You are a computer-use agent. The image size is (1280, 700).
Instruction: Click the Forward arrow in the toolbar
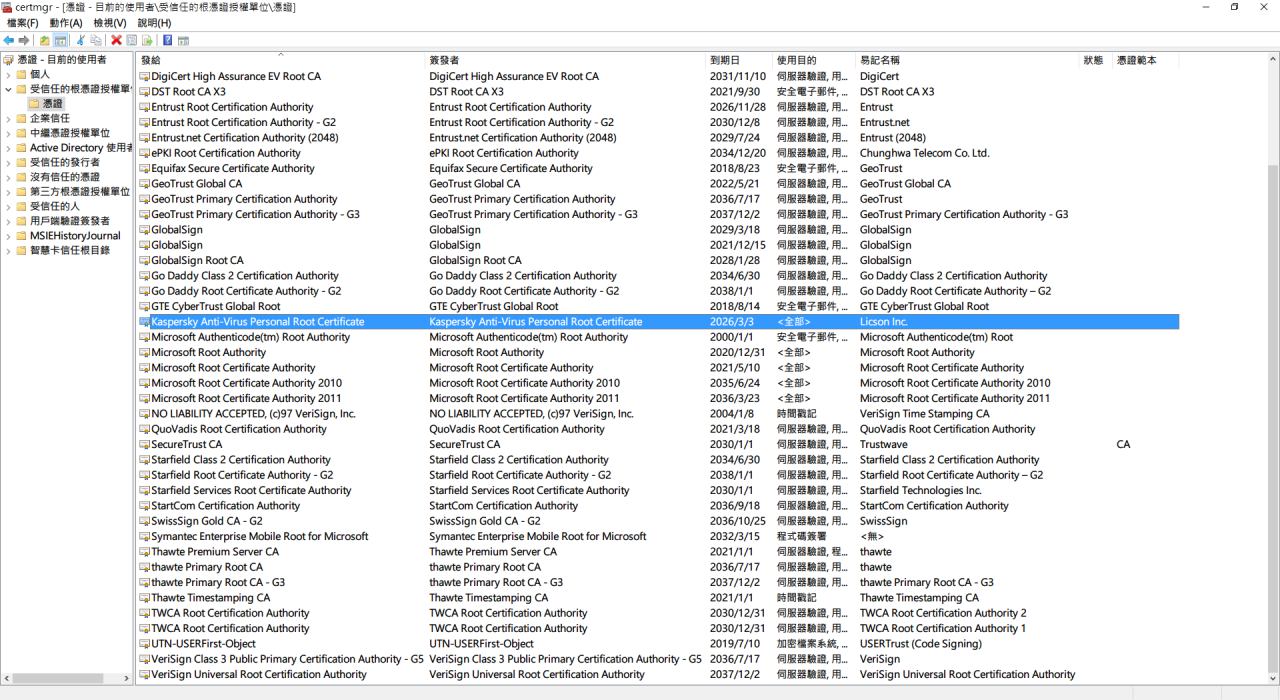23,40
